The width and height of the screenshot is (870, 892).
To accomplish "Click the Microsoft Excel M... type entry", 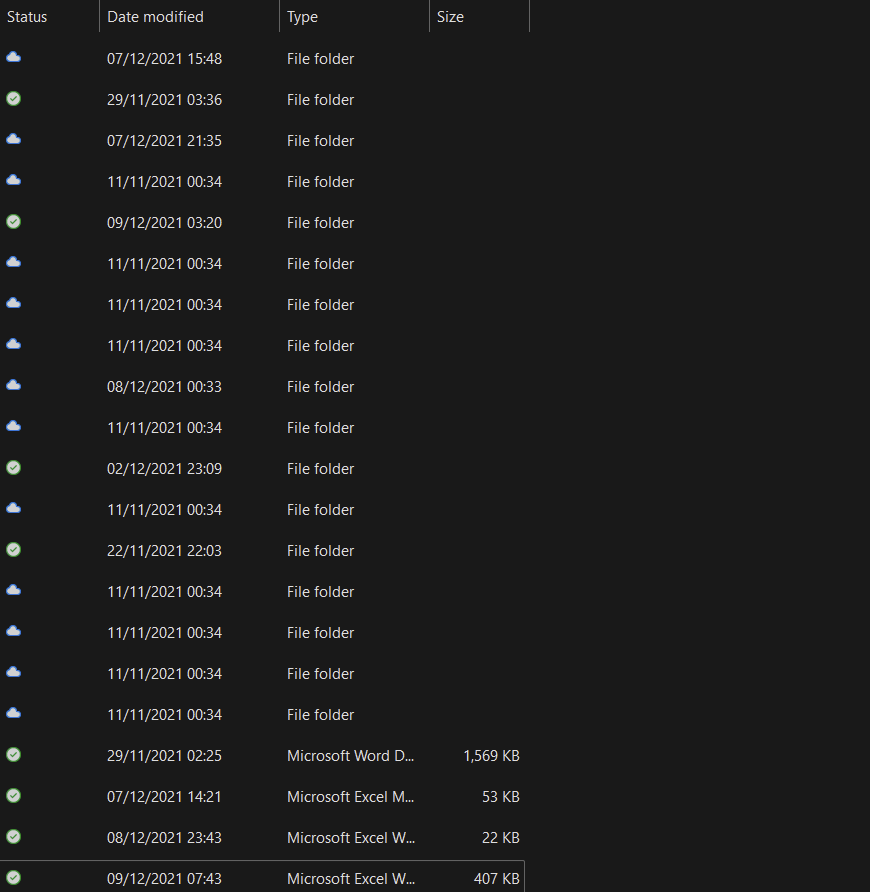I will pyautogui.click(x=351, y=796).
